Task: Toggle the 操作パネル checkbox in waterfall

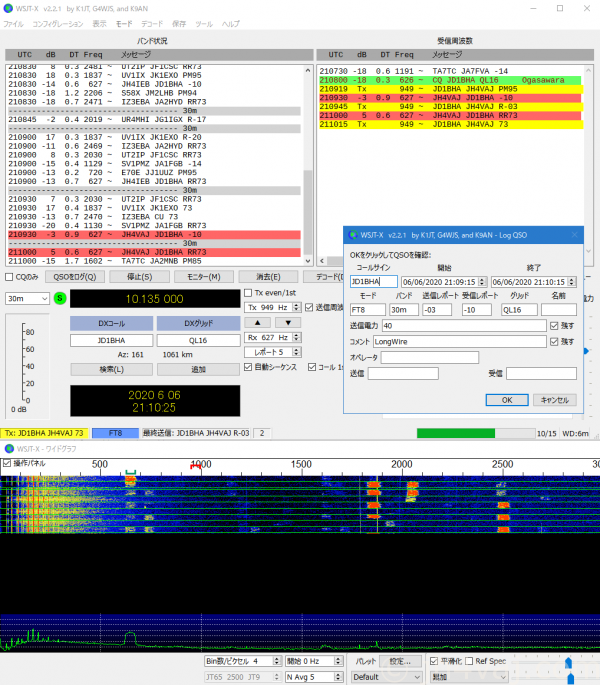Action: click(8, 464)
